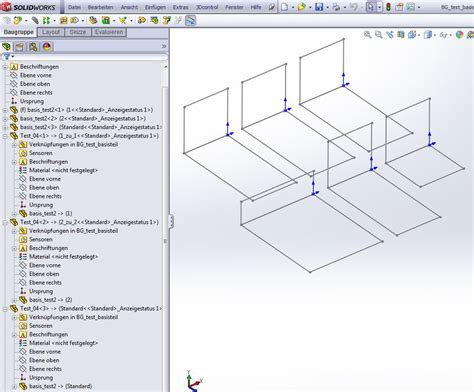
Task: Open the ConfigurationManager tab icon
Action: (x=33, y=47)
